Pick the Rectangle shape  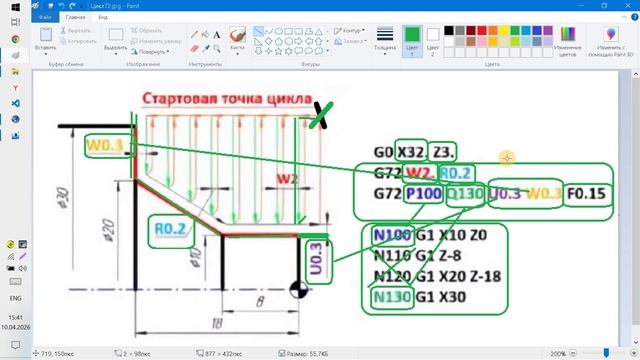pos(289,31)
